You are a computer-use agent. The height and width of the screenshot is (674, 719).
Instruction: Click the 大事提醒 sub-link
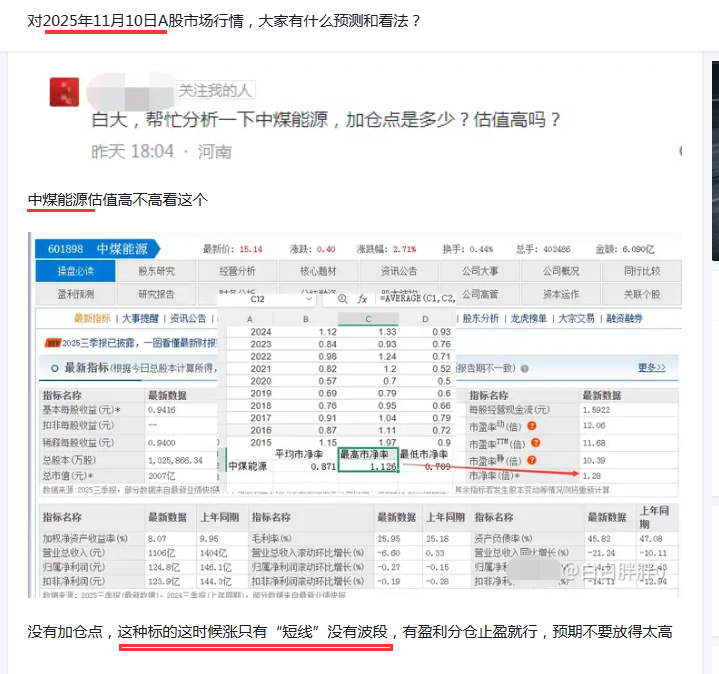140,318
